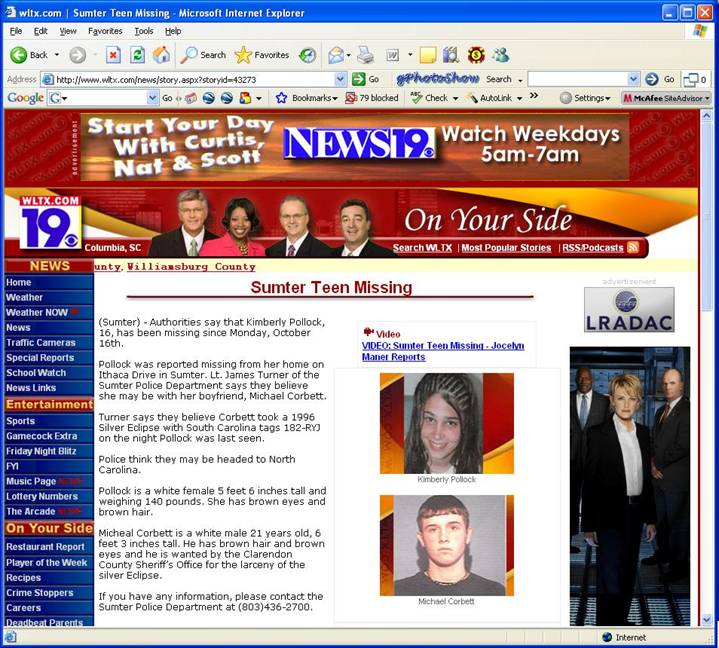
Task: Click the AutoLink wand icon
Action: (x=472, y=98)
